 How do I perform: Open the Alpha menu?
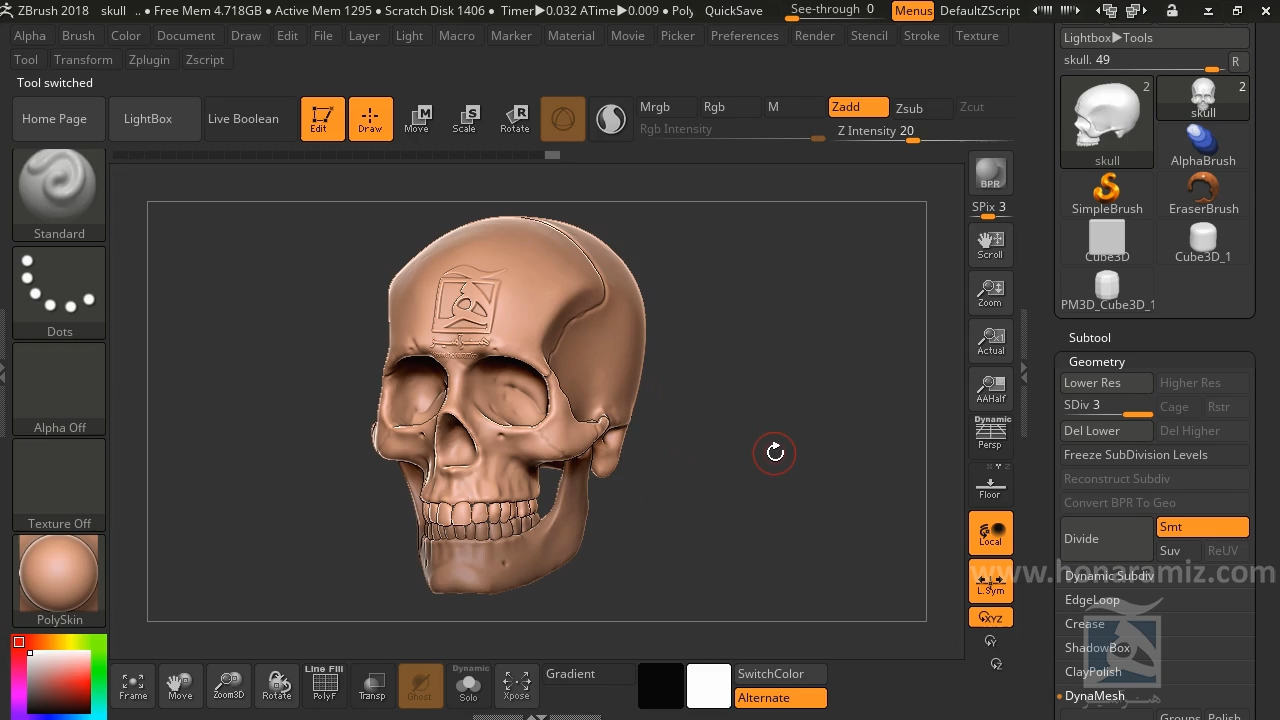30,36
